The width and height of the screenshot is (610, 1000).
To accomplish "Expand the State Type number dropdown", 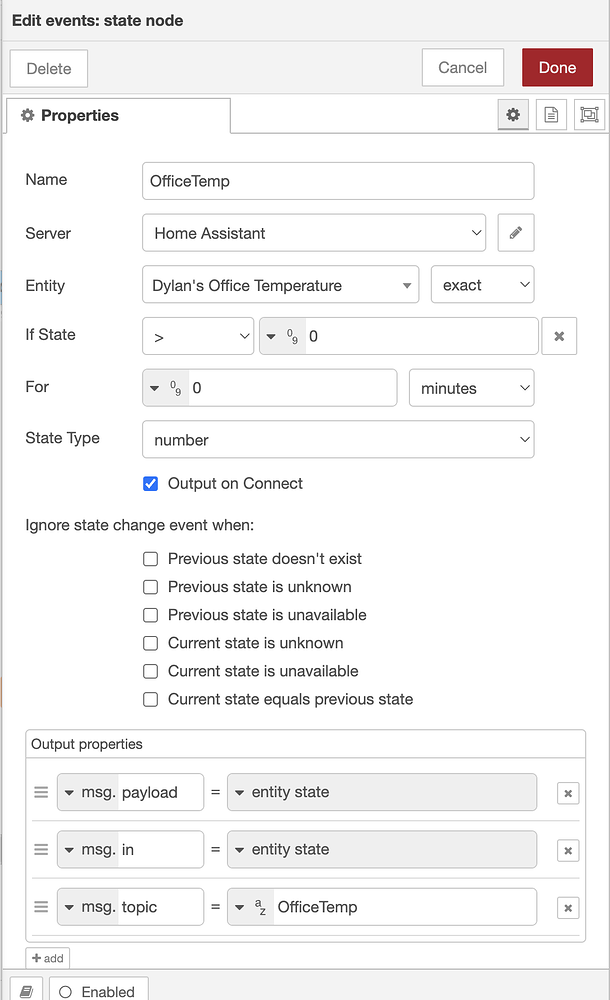I will (x=338, y=439).
